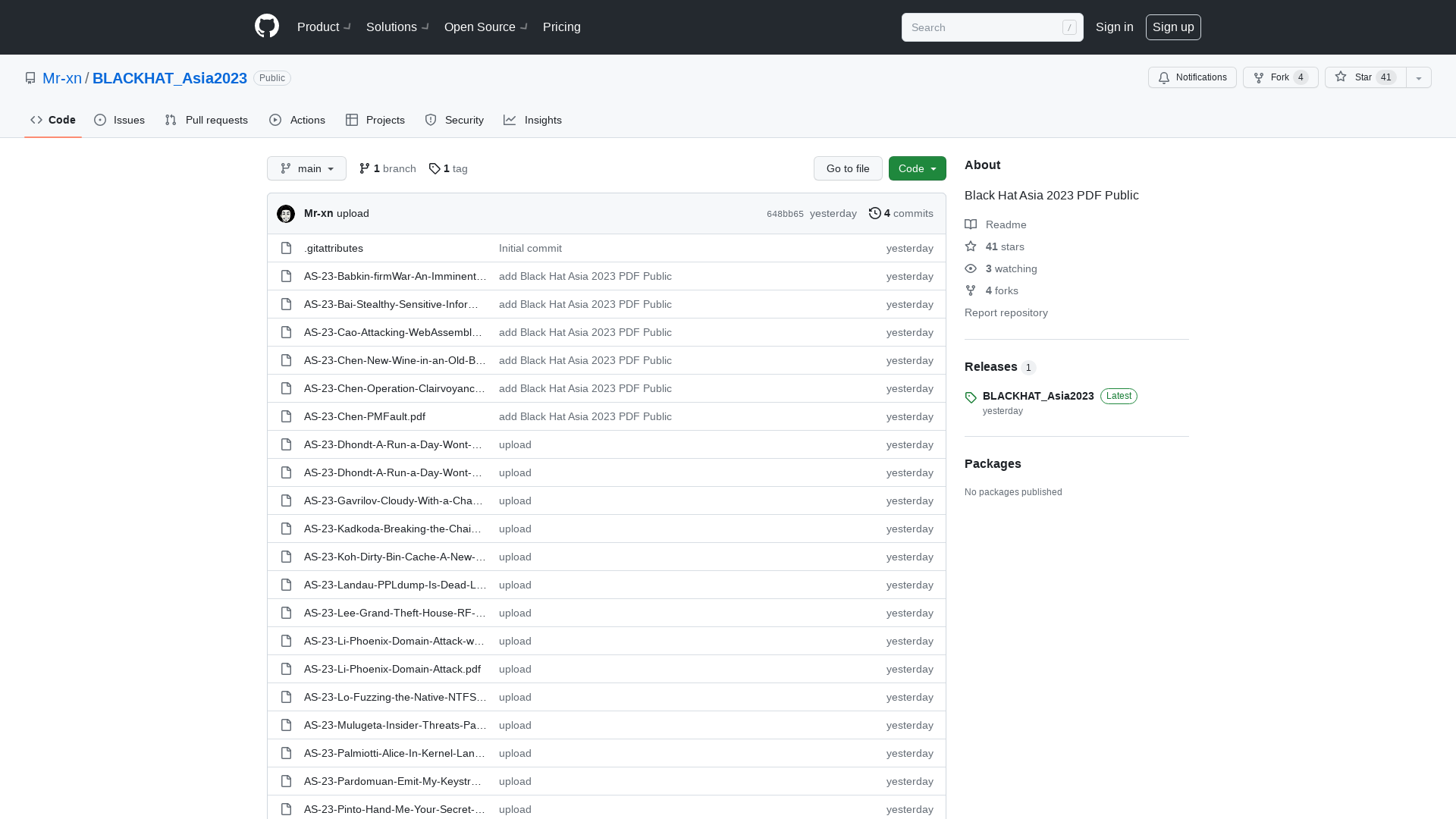Viewport: 1456px width, 819px height.
Task: Click the fork icon in Fork button
Action: point(1259,77)
